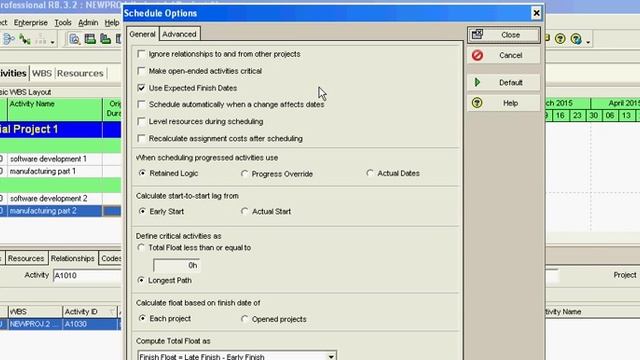The width and height of the screenshot is (640, 360).
Task: Select Opened projects for float calculation
Action: tap(244, 319)
